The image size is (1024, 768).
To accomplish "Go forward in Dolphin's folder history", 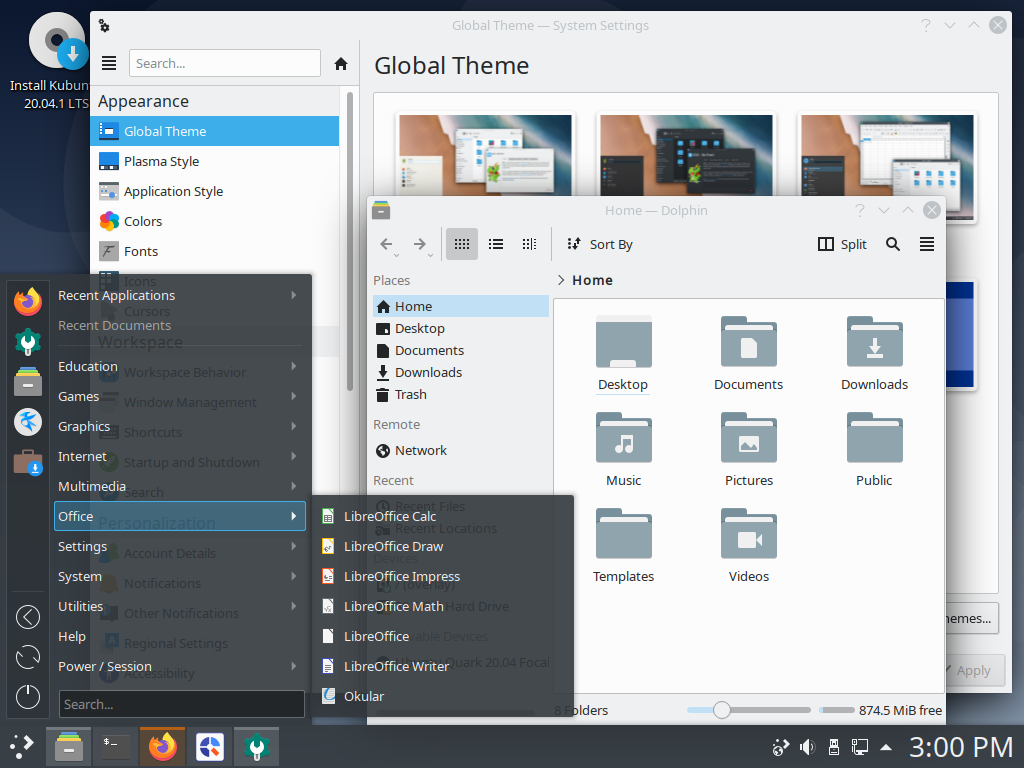I will point(420,244).
